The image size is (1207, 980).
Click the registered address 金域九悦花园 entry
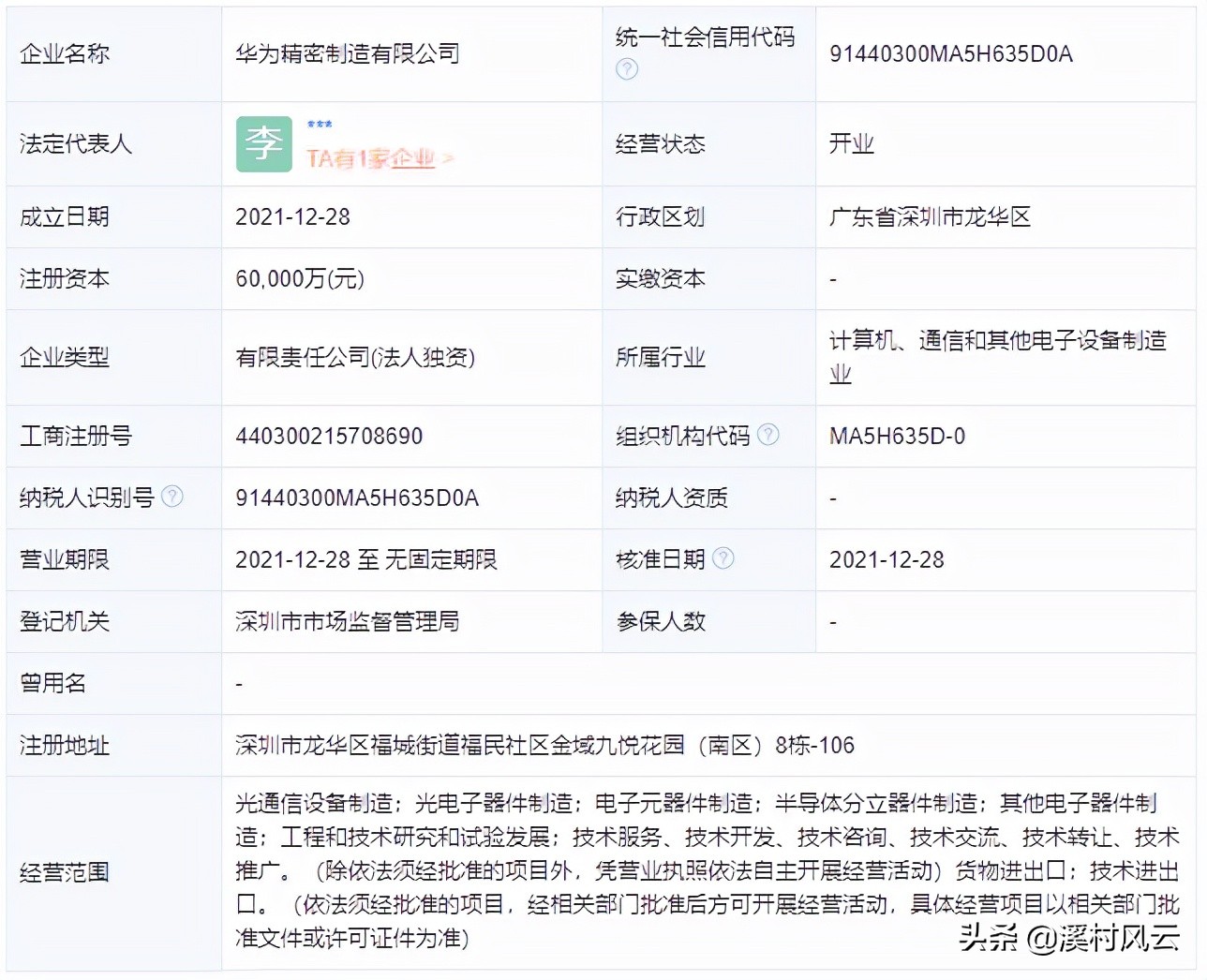point(545,746)
